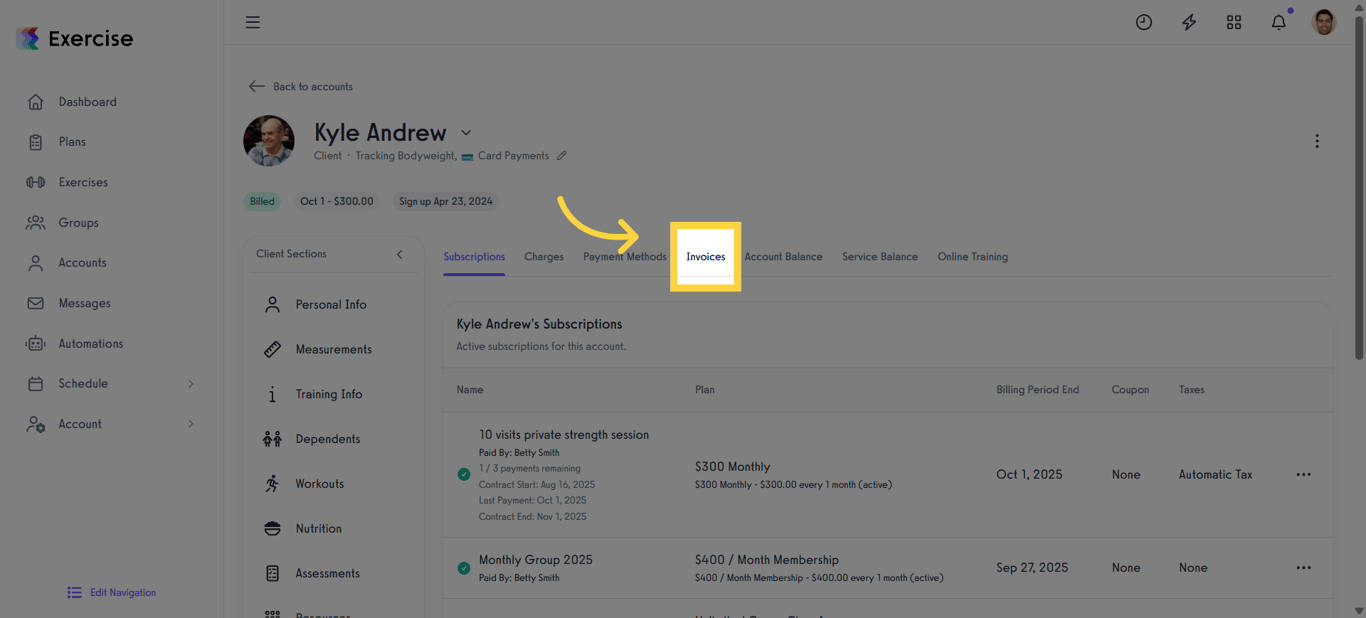Switch to the Subscriptions tab

(474, 257)
